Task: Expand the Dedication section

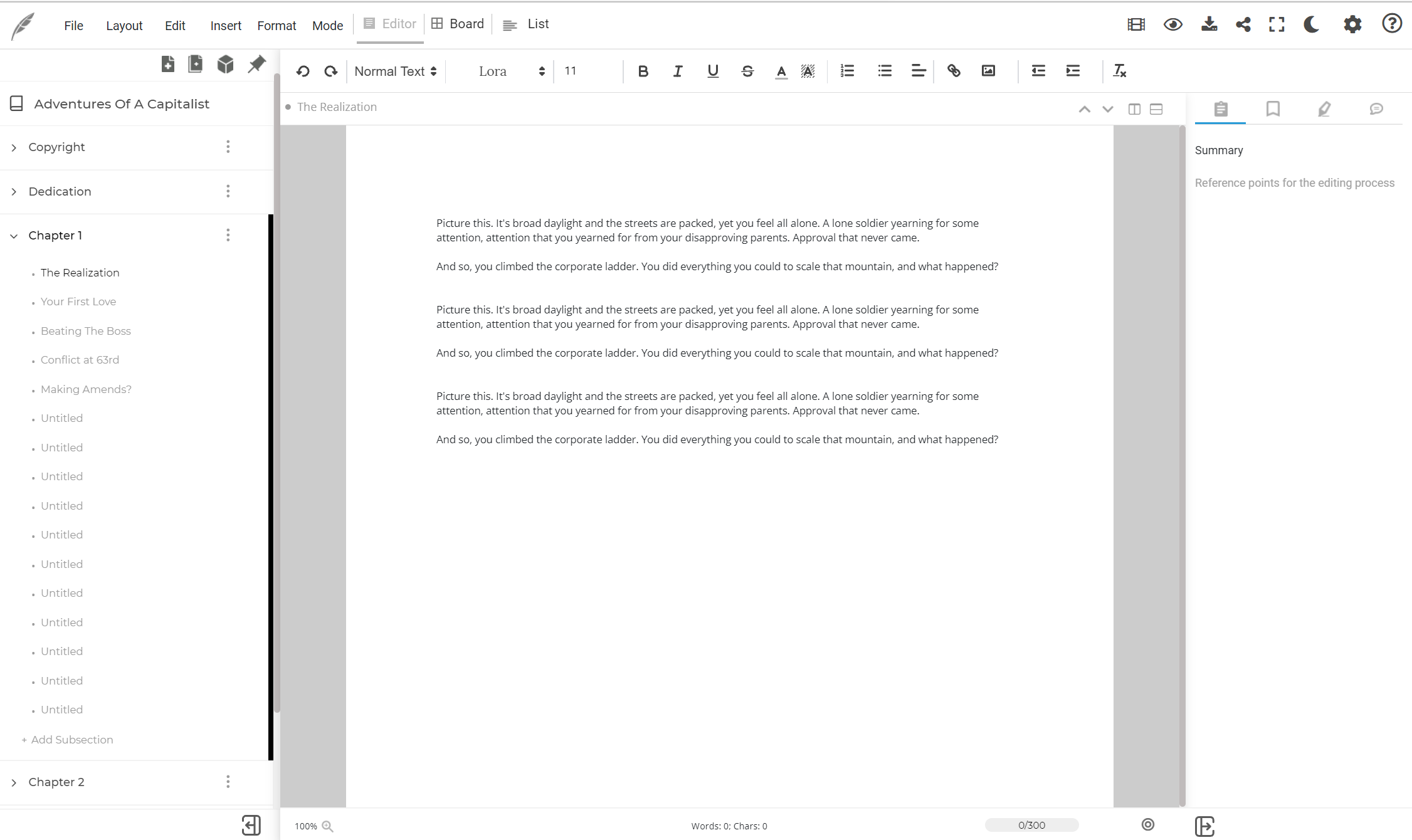Action: coord(14,192)
